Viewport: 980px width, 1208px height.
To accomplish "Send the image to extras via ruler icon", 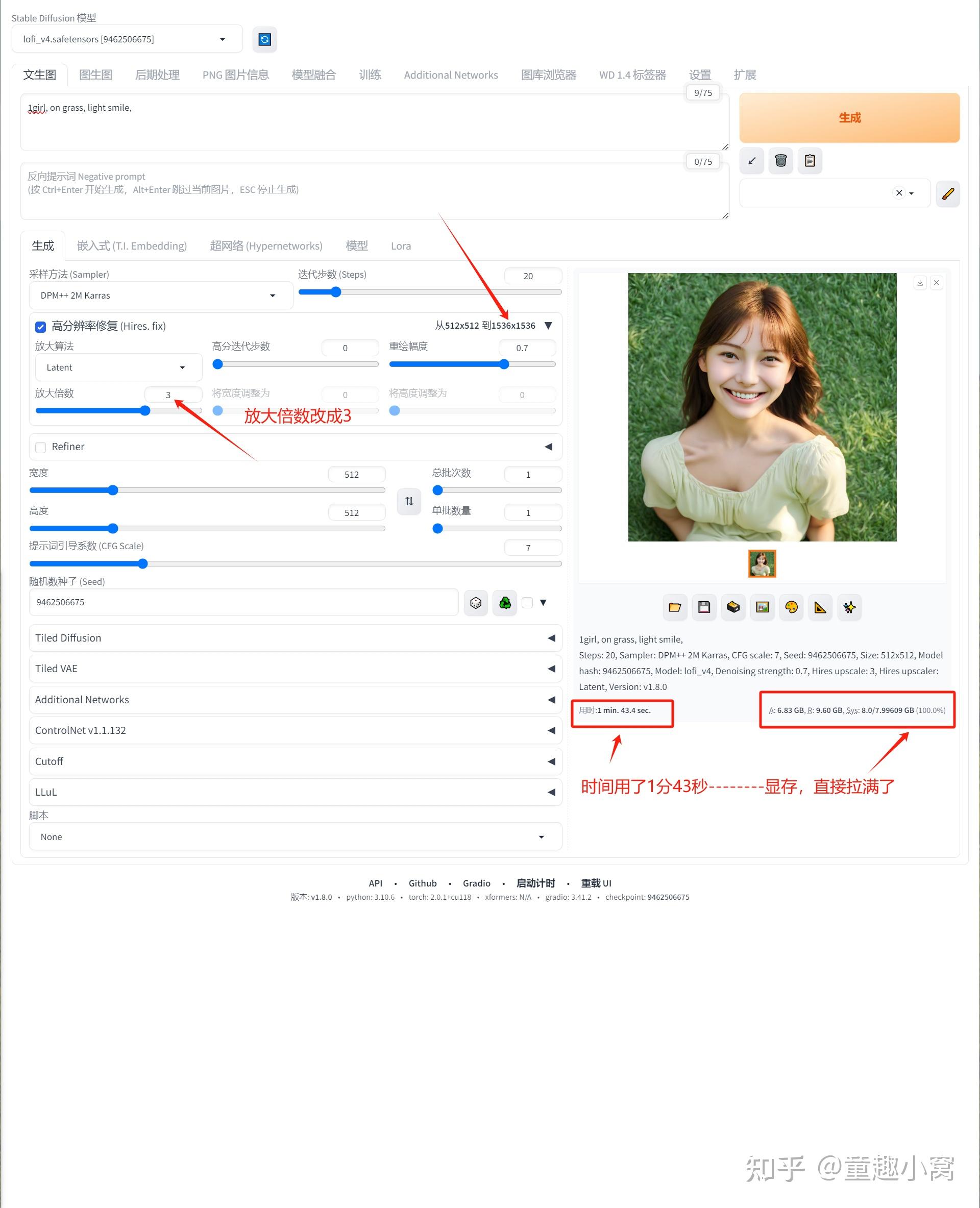I will [x=820, y=607].
